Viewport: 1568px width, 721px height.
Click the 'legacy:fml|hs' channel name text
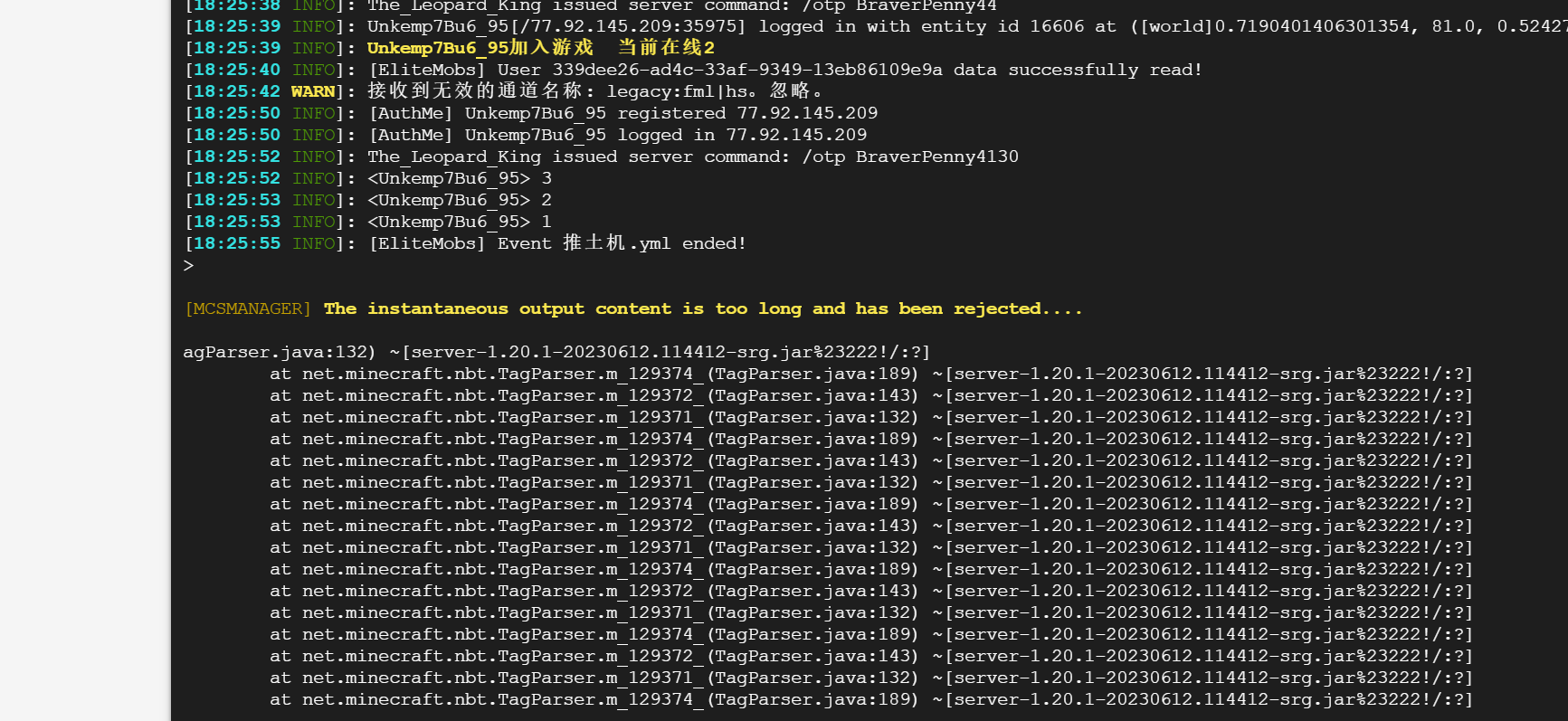[x=677, y=91]
